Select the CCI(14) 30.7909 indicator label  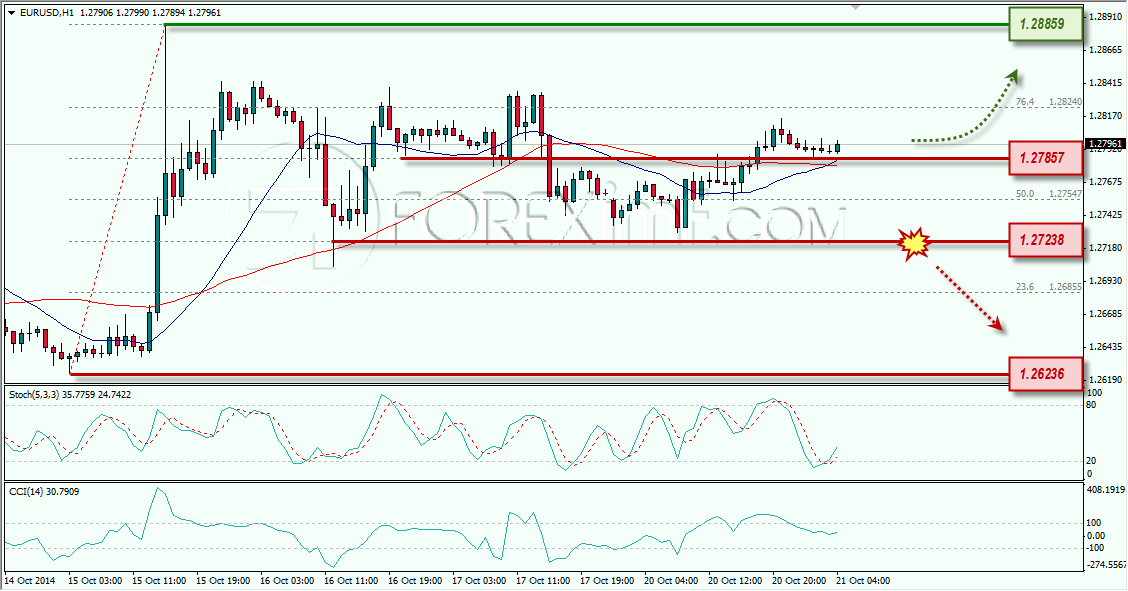click(x=44, y=492)
